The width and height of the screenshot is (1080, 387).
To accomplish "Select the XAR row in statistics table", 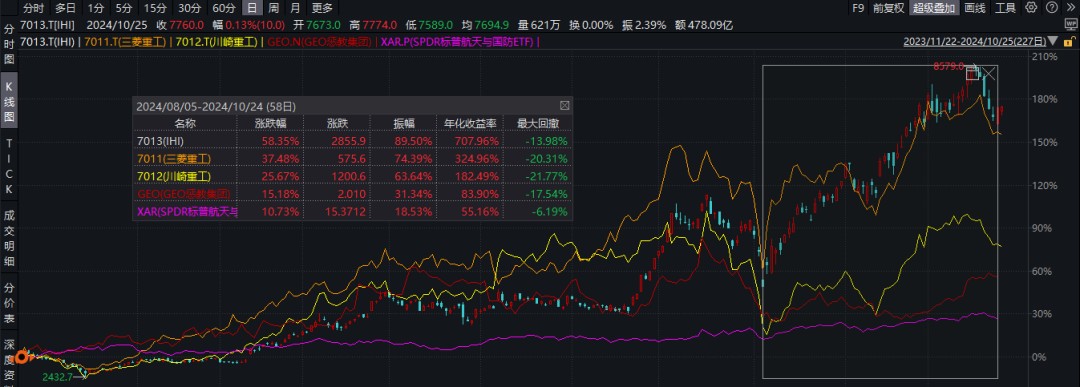I will coord(352,212).
